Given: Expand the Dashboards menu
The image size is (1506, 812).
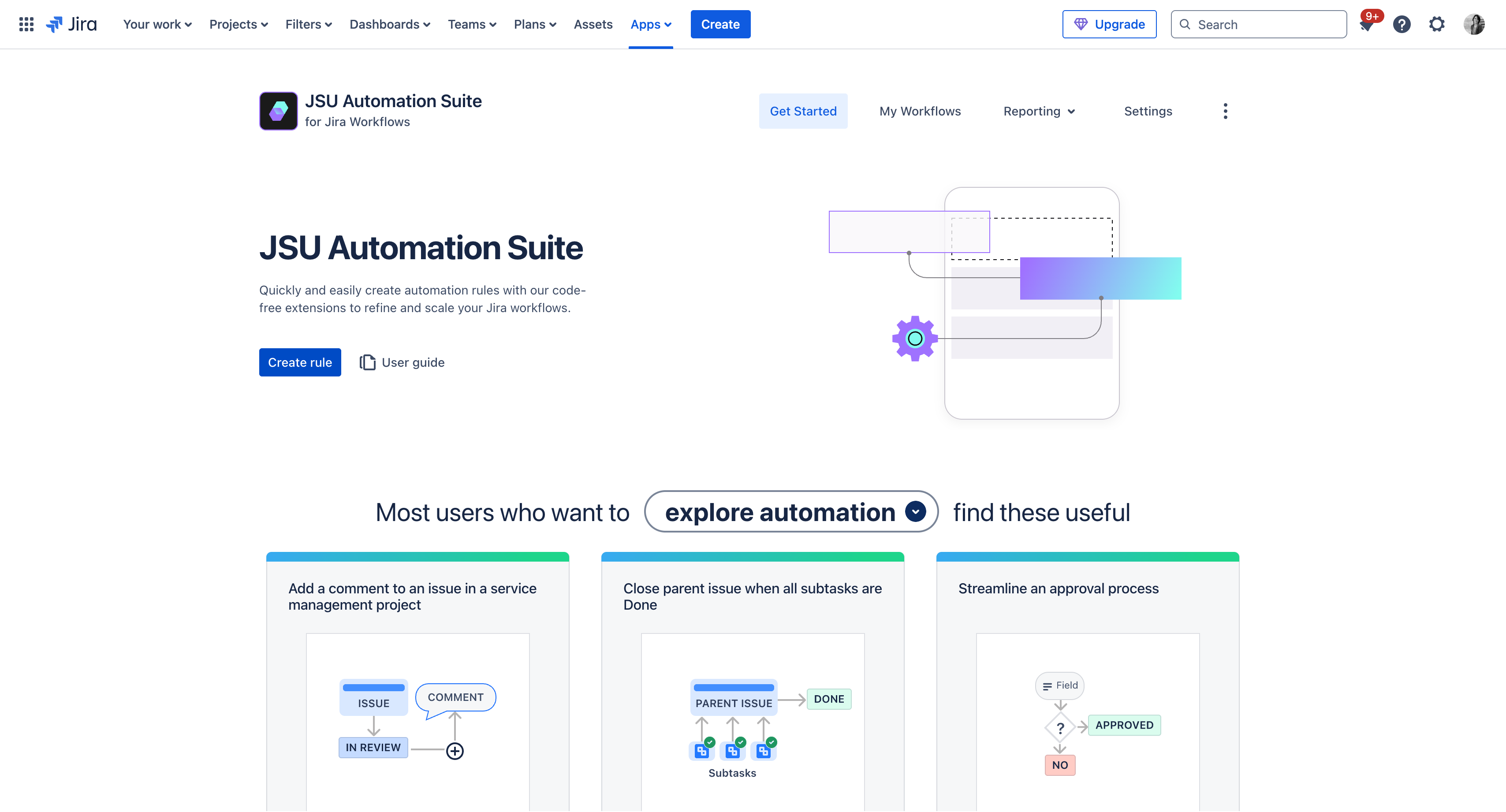Looking at the screenshot, I should (x=390, y=24).
